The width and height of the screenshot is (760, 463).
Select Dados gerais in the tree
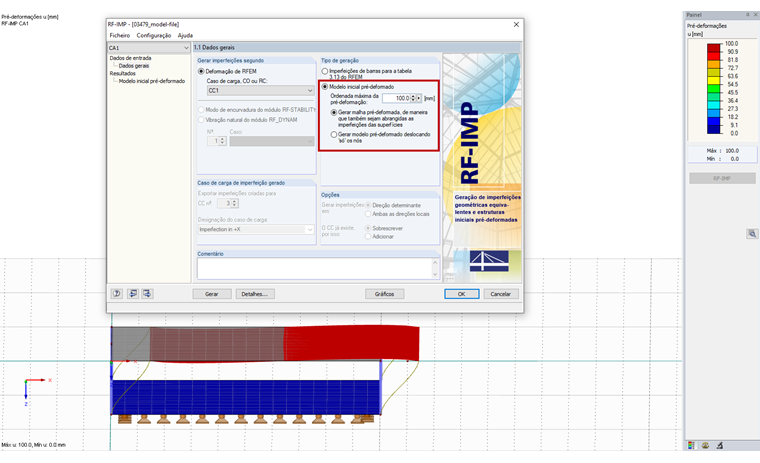coord(134,66)
